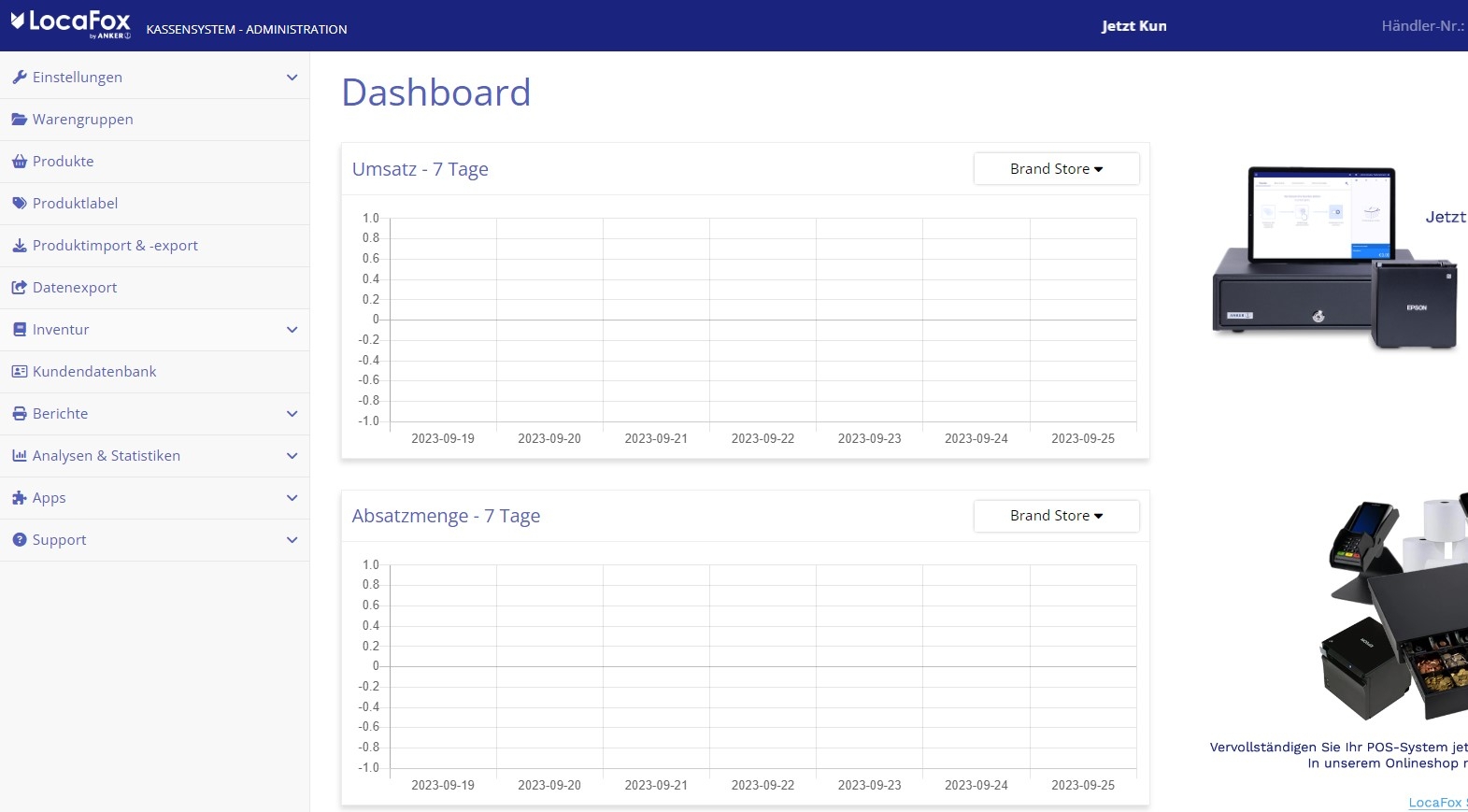Open the Kundendatenbank menu item
Screen dimensions: 1468x812
coord(154,372)
